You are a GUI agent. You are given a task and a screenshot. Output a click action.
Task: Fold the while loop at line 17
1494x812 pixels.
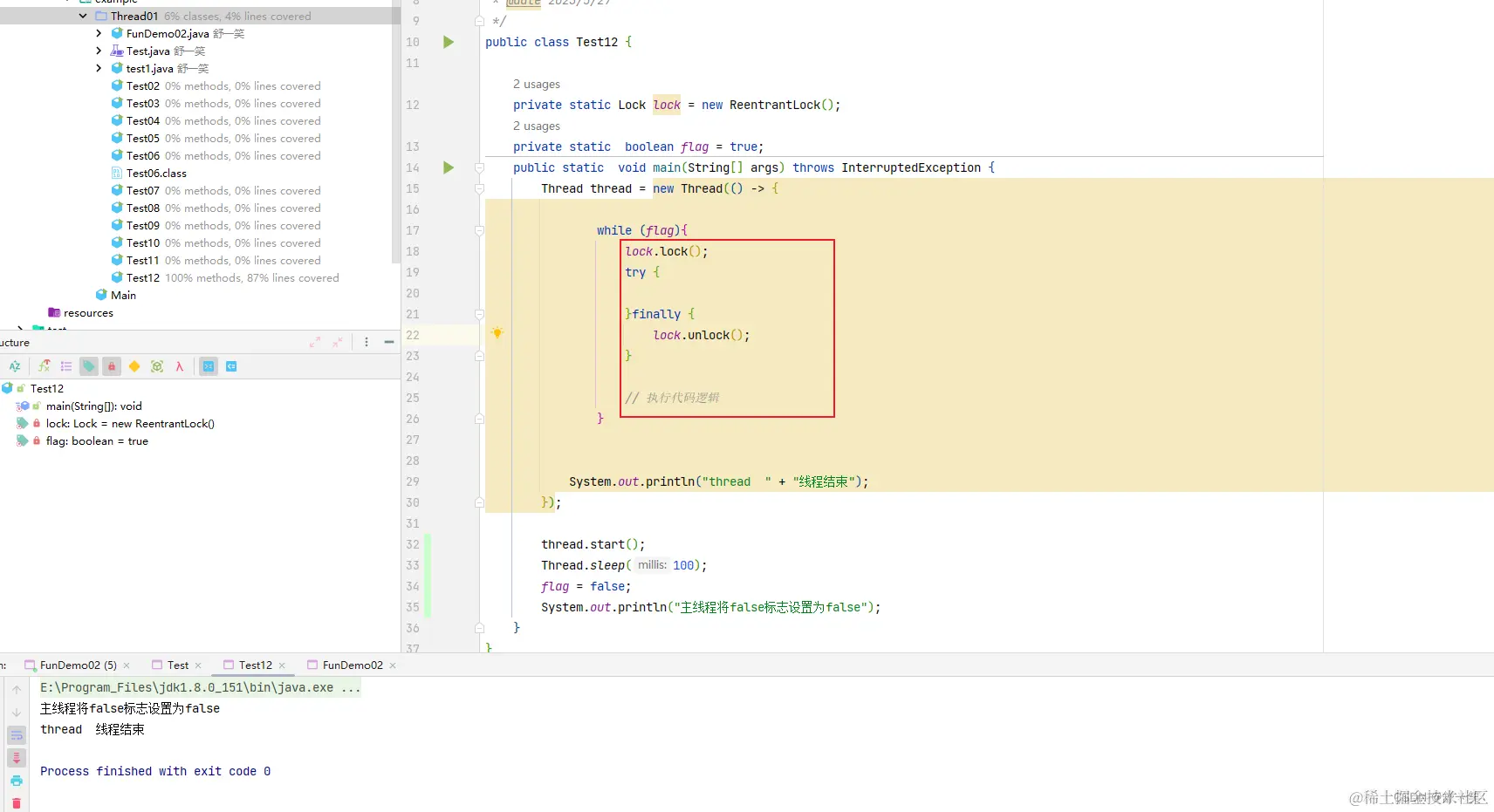click(479, 230)
